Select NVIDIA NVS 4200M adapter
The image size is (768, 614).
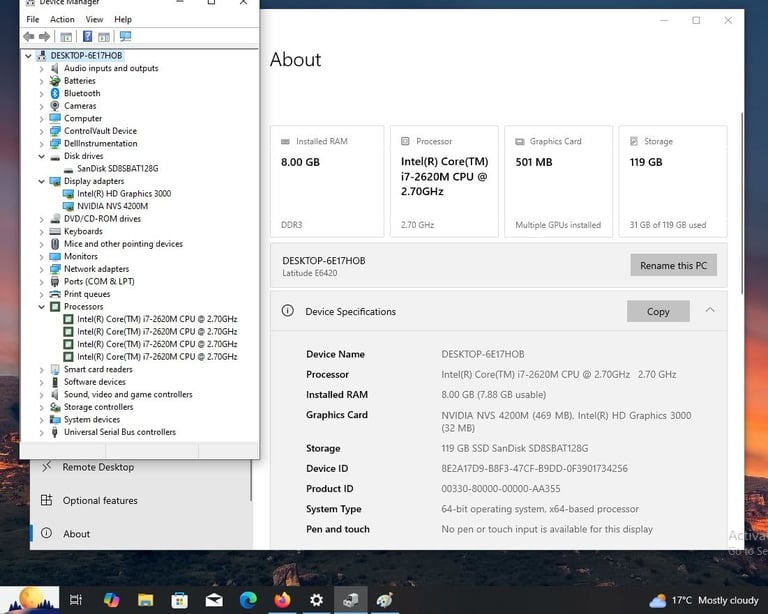point(112,206)
